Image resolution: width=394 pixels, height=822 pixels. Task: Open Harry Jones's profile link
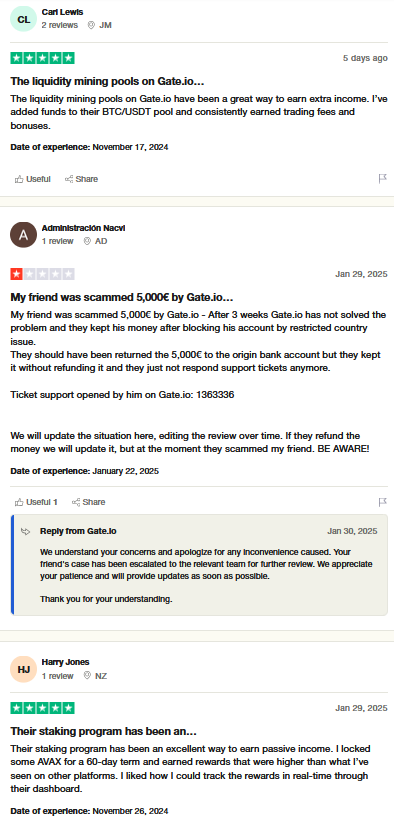(x=65, y=662)
